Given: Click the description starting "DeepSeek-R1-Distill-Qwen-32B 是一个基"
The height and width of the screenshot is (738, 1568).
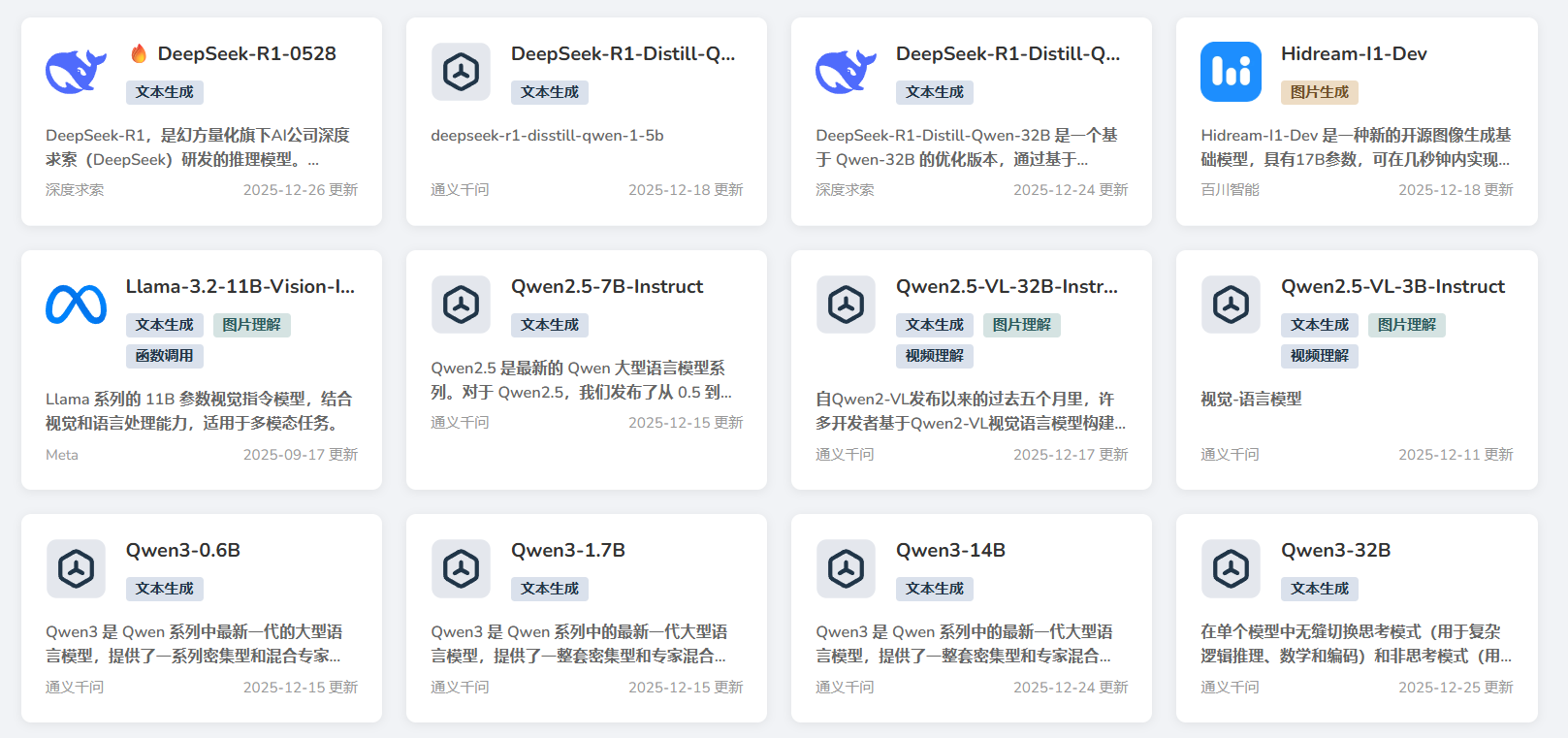Looking at the screenshot, I should 968,147.
